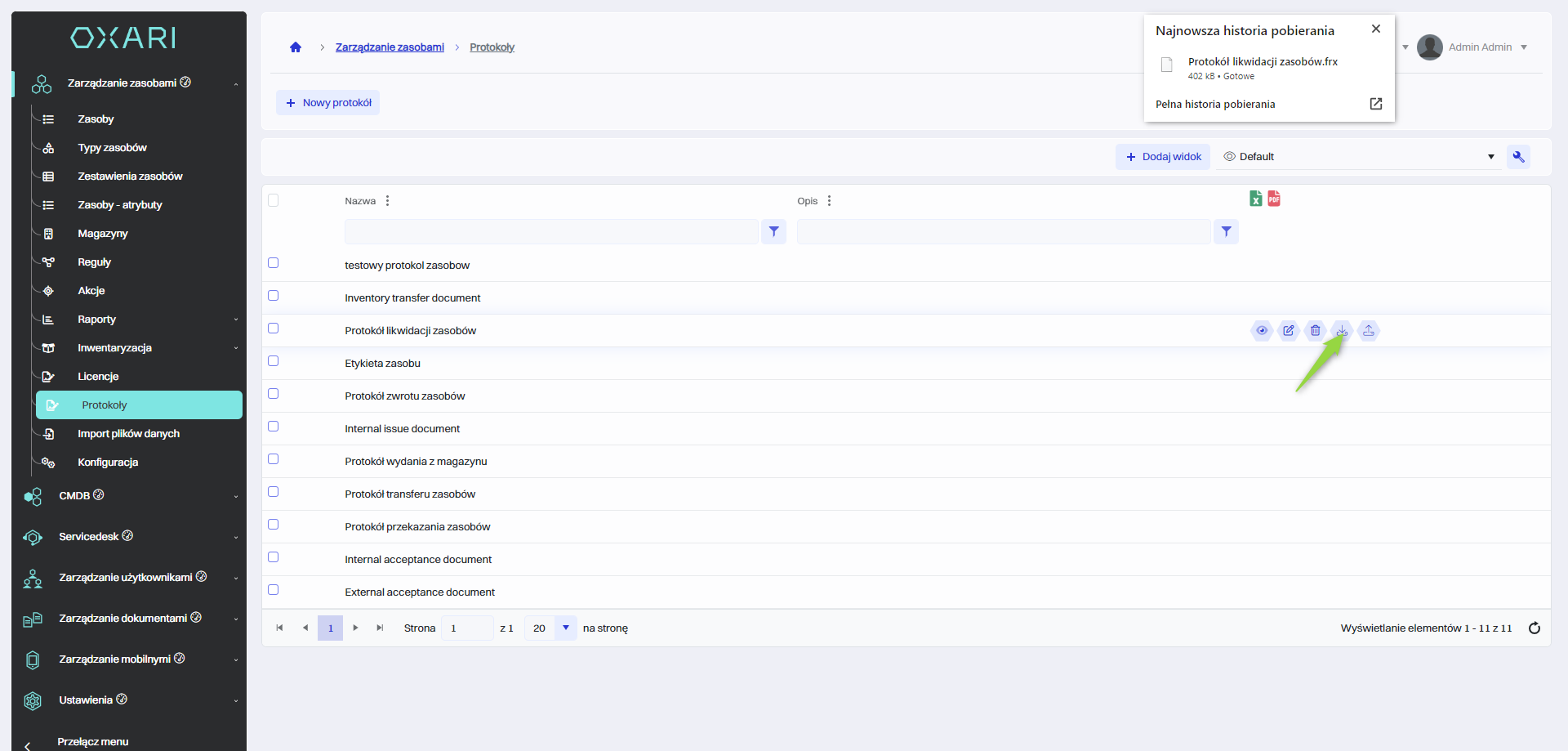Type in the Opis filter field

pyautogui.click(x=1003, y=232)
